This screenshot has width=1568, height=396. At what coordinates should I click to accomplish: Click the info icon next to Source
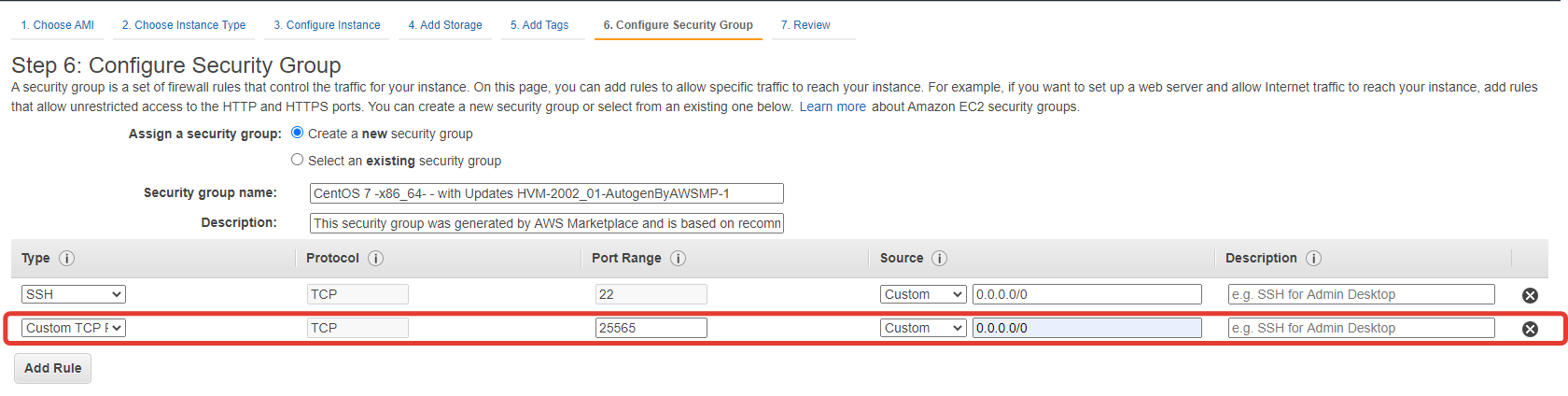click(x=939, y=259)
